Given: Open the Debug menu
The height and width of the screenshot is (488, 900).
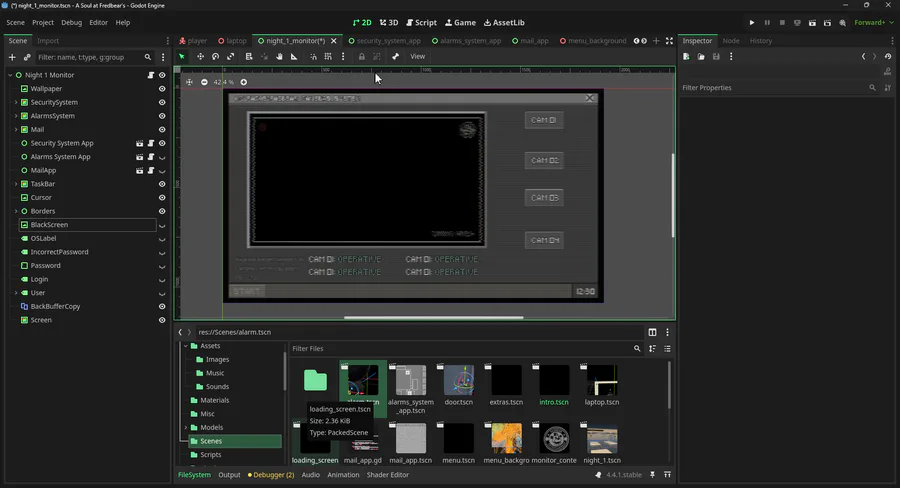Looking at the screenshot, I should coord(71,22).
